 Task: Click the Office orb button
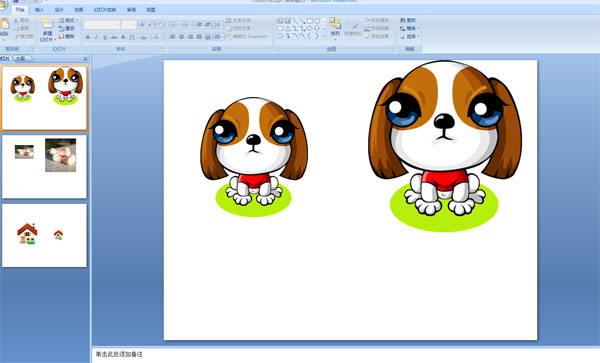tap(3, 4)
